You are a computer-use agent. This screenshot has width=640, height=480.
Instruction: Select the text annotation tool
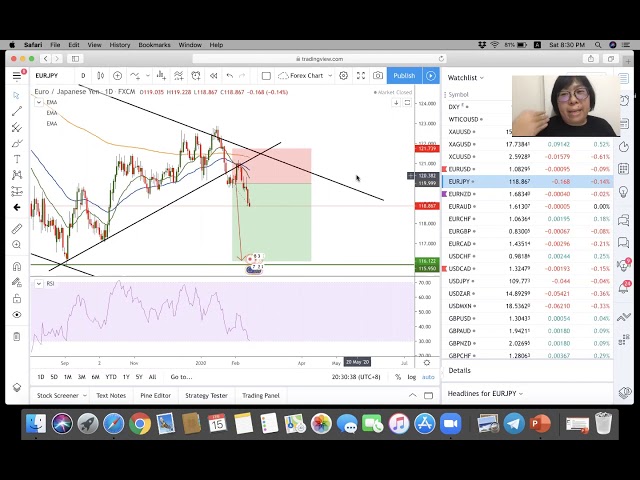[x=17, y=159]
